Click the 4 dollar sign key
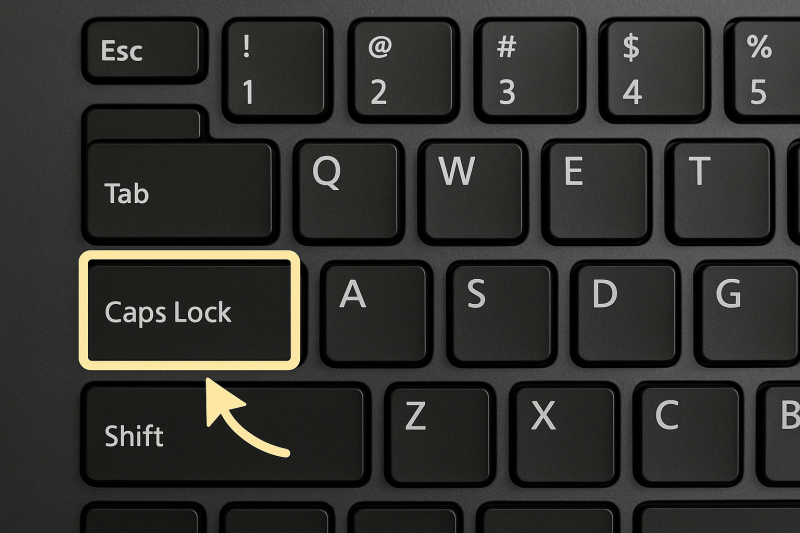800x533 pixels. point(655,70)
